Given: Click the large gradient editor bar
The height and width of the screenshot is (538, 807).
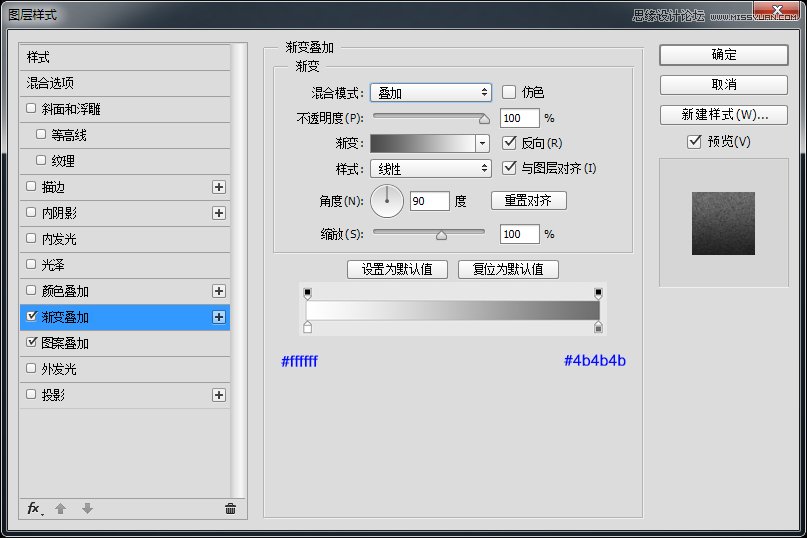Looking at the screenshot, I should tap(452, 311).
